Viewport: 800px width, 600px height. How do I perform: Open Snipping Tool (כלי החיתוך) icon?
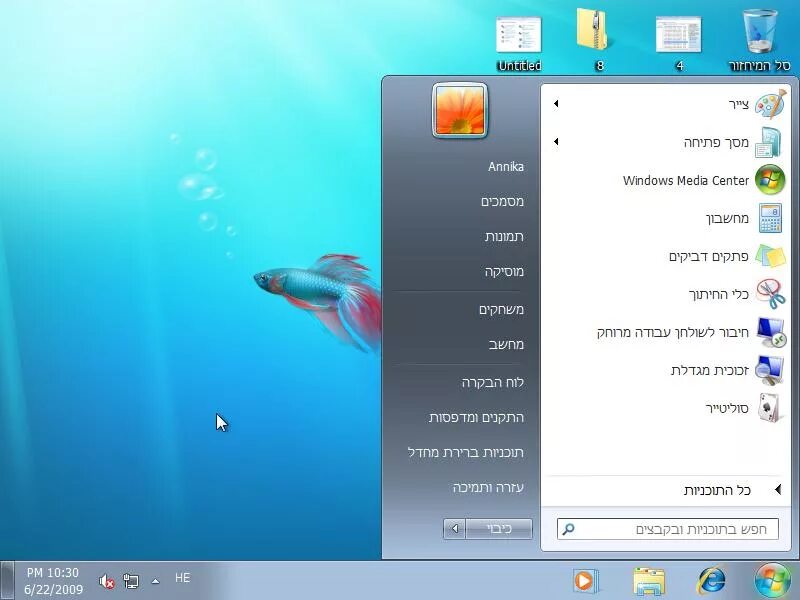(x=770, y=294)
